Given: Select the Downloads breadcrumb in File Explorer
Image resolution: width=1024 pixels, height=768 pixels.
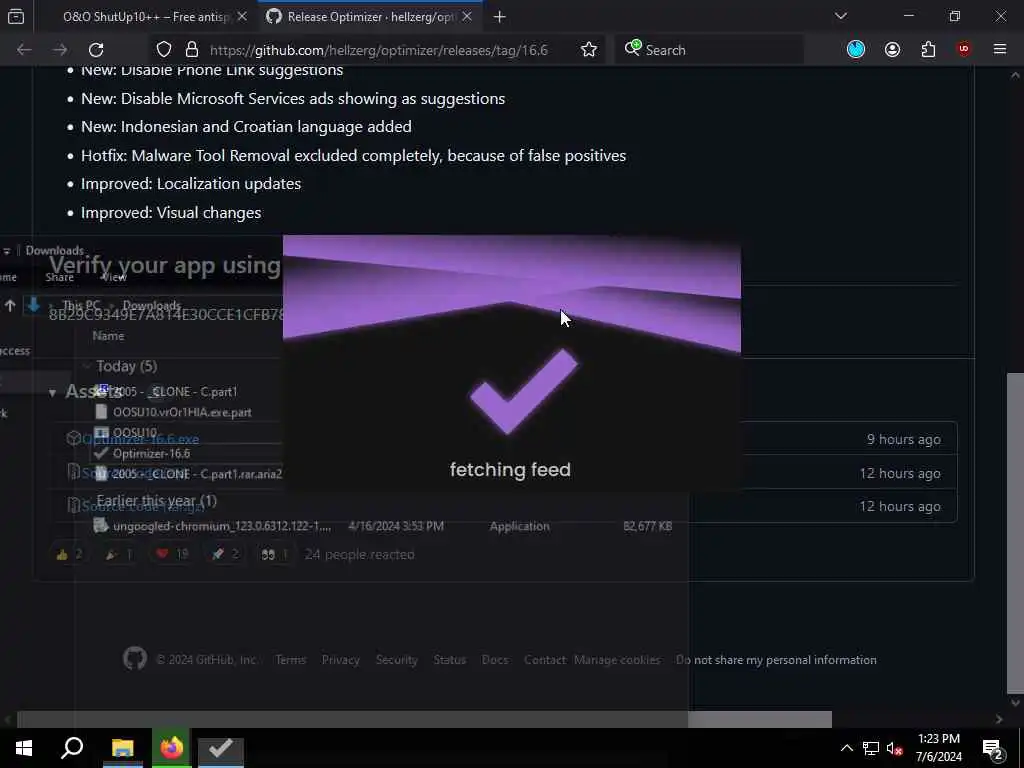Looking at the screenshot, I should click(152, 305).
